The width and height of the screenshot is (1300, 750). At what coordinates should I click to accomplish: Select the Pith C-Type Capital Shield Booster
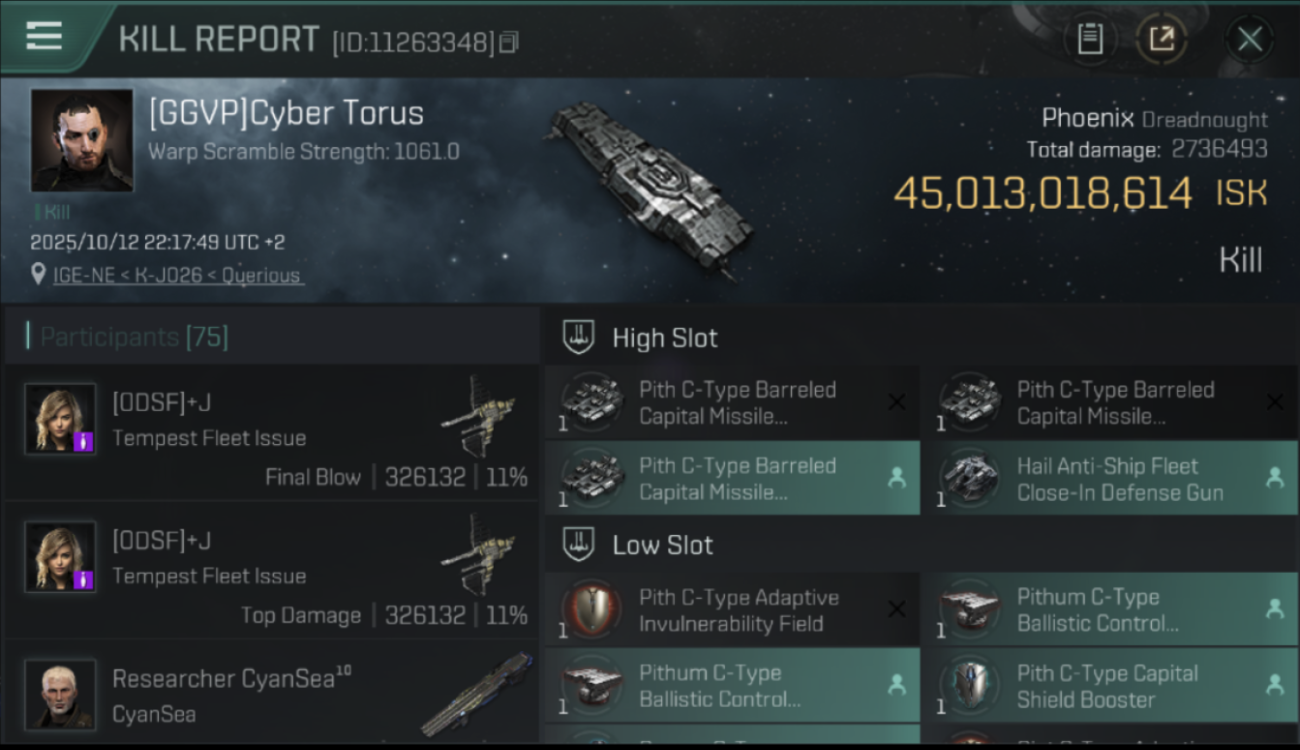[x=1107, y=686]
